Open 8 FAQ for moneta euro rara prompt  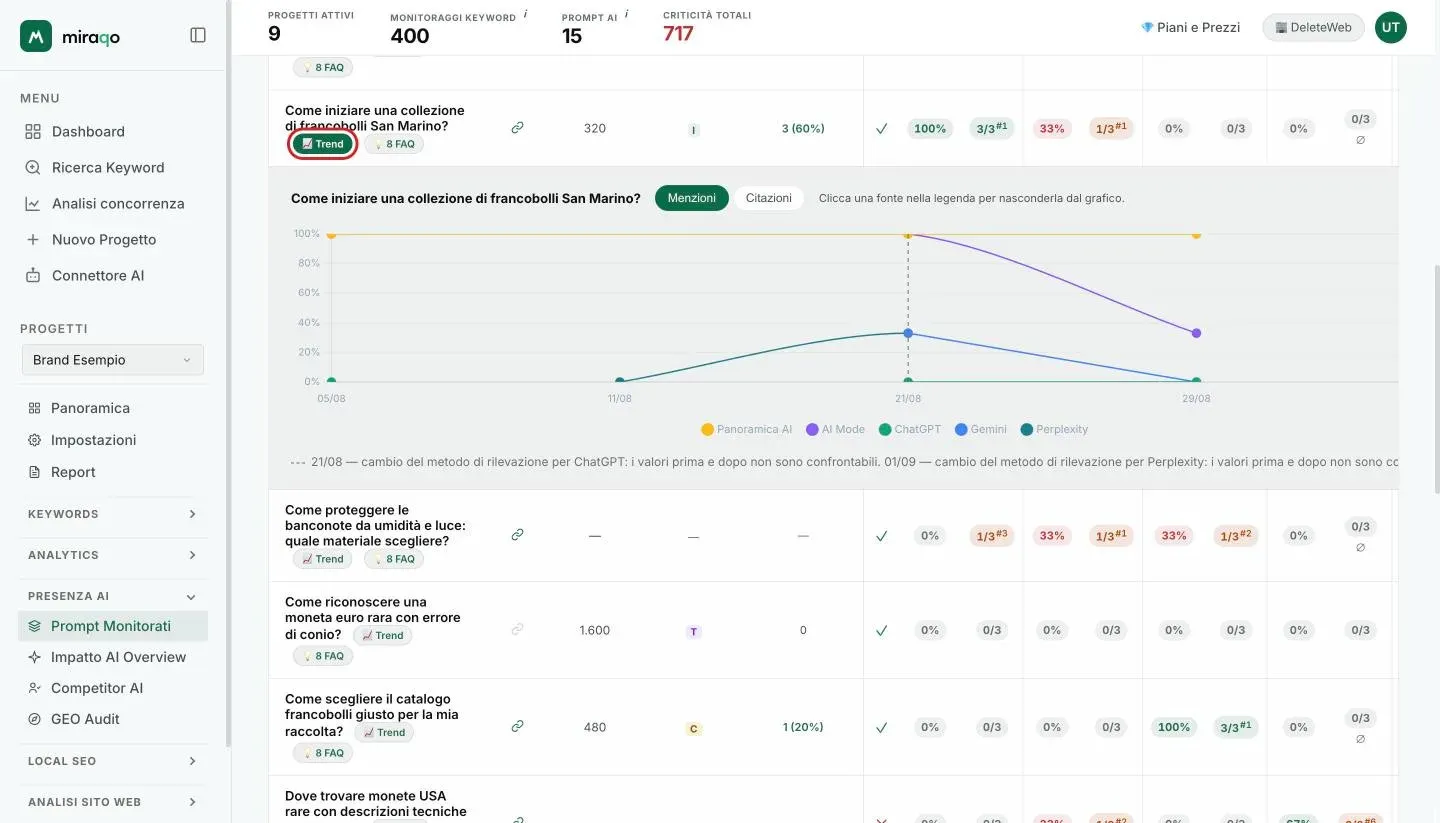tap(322, 656)
